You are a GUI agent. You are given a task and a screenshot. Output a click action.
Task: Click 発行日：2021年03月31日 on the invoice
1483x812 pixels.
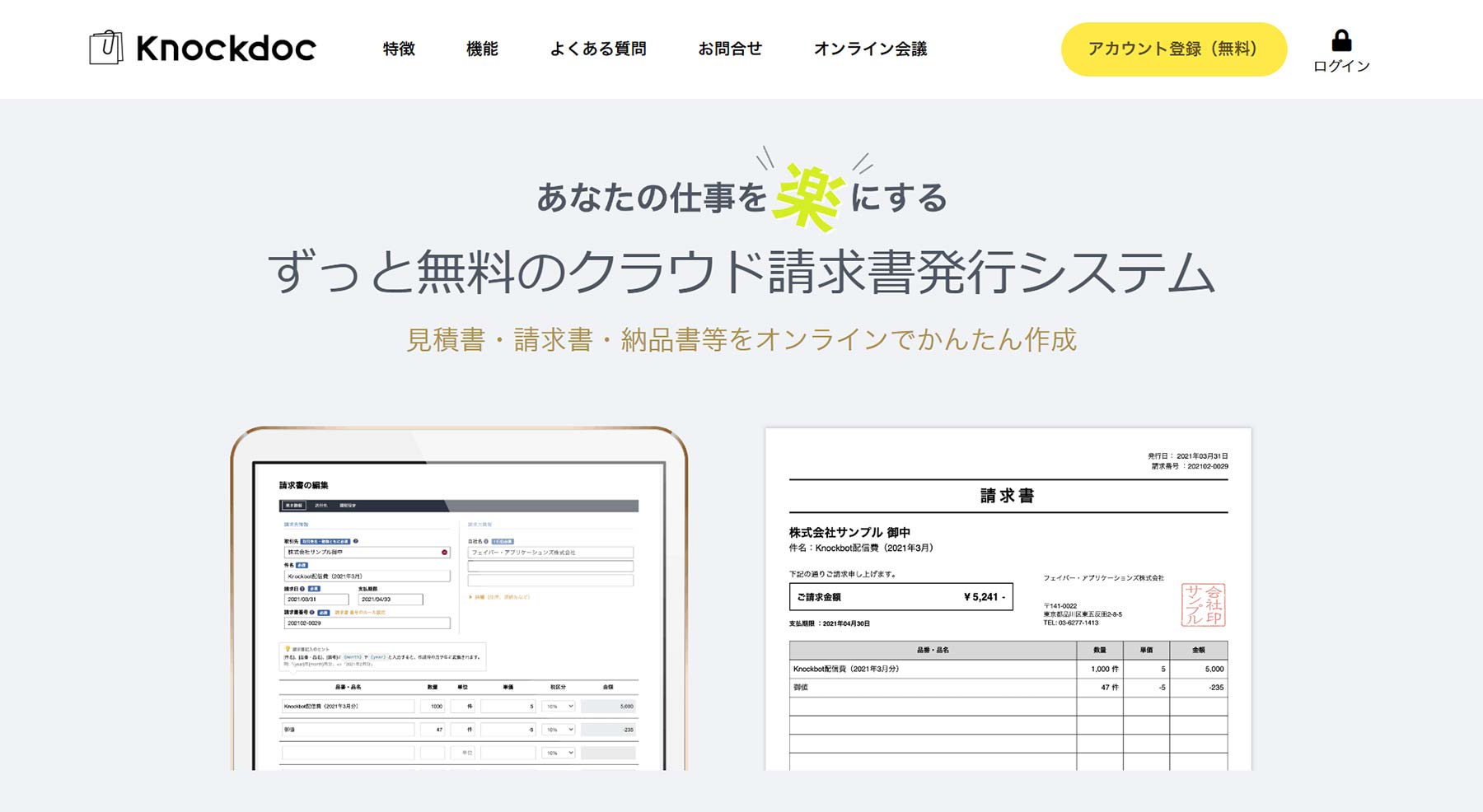(x=1187, y=455)
